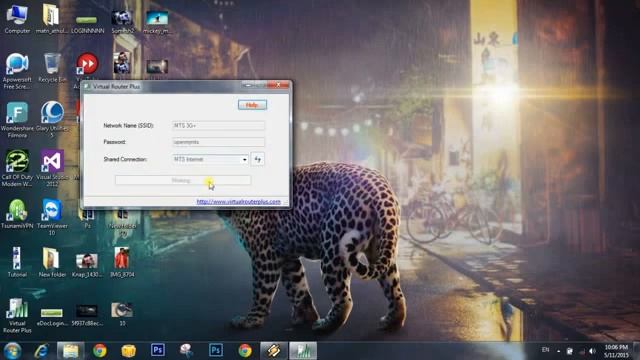Open the Windows Start menu
This screenshot has height=360, width=640.
pyautogui.click(x=12, y=351)
